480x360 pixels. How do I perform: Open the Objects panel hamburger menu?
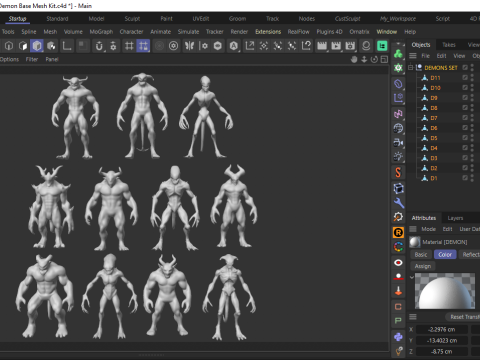pyautogui.click(x=413, y=56)
